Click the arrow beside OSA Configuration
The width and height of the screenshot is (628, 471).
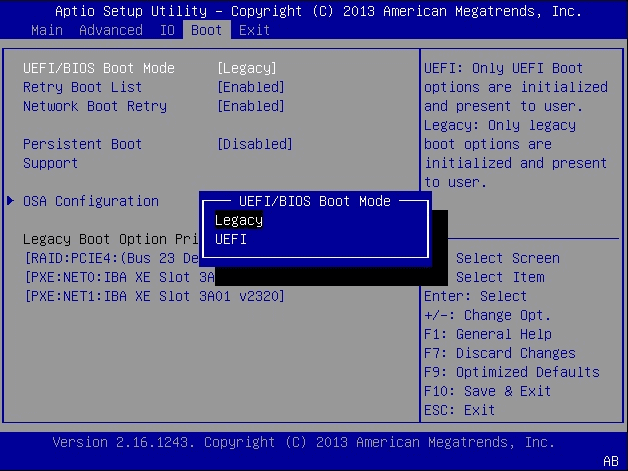coord(10,201)
